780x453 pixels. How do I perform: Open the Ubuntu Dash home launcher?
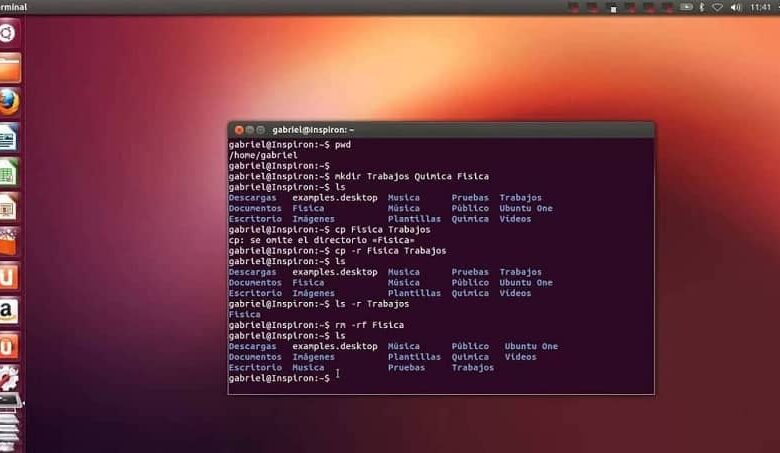[x=9, y=35]
